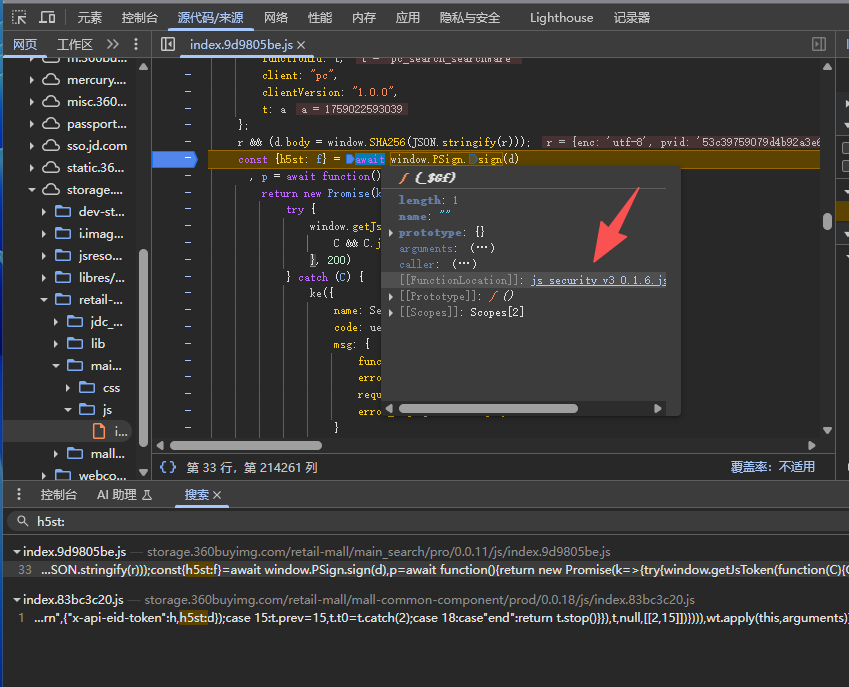Expand the dev-st folder
849x687 pixels.
coord(44,212)
